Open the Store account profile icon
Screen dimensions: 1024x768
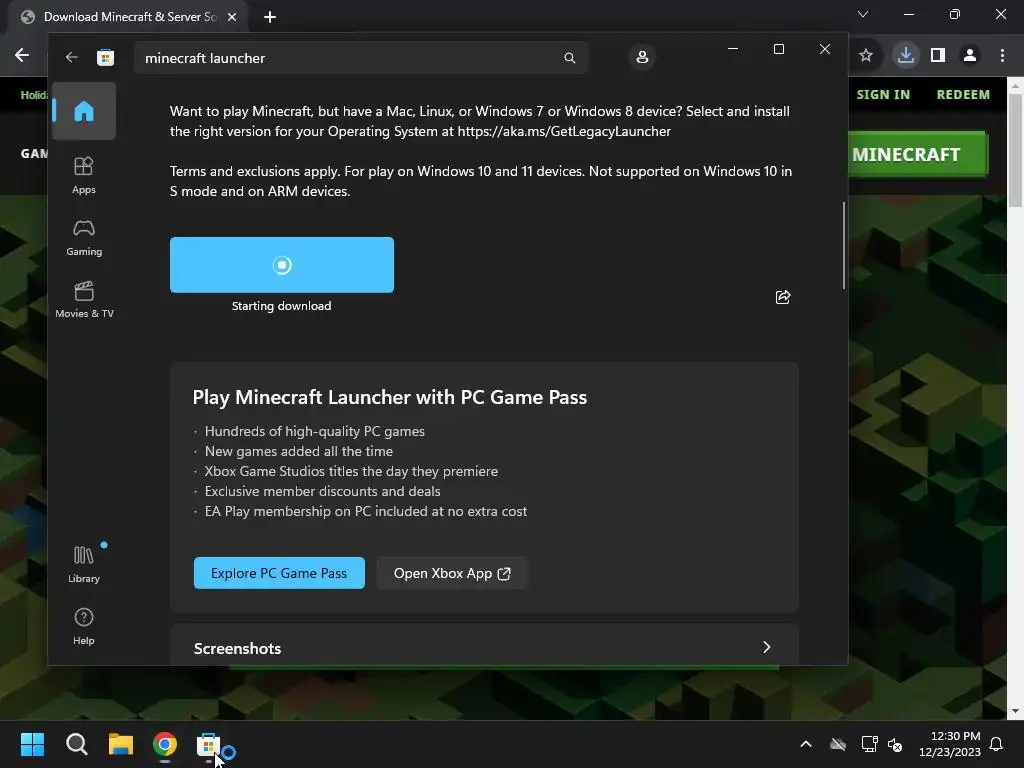pos(642,57)
